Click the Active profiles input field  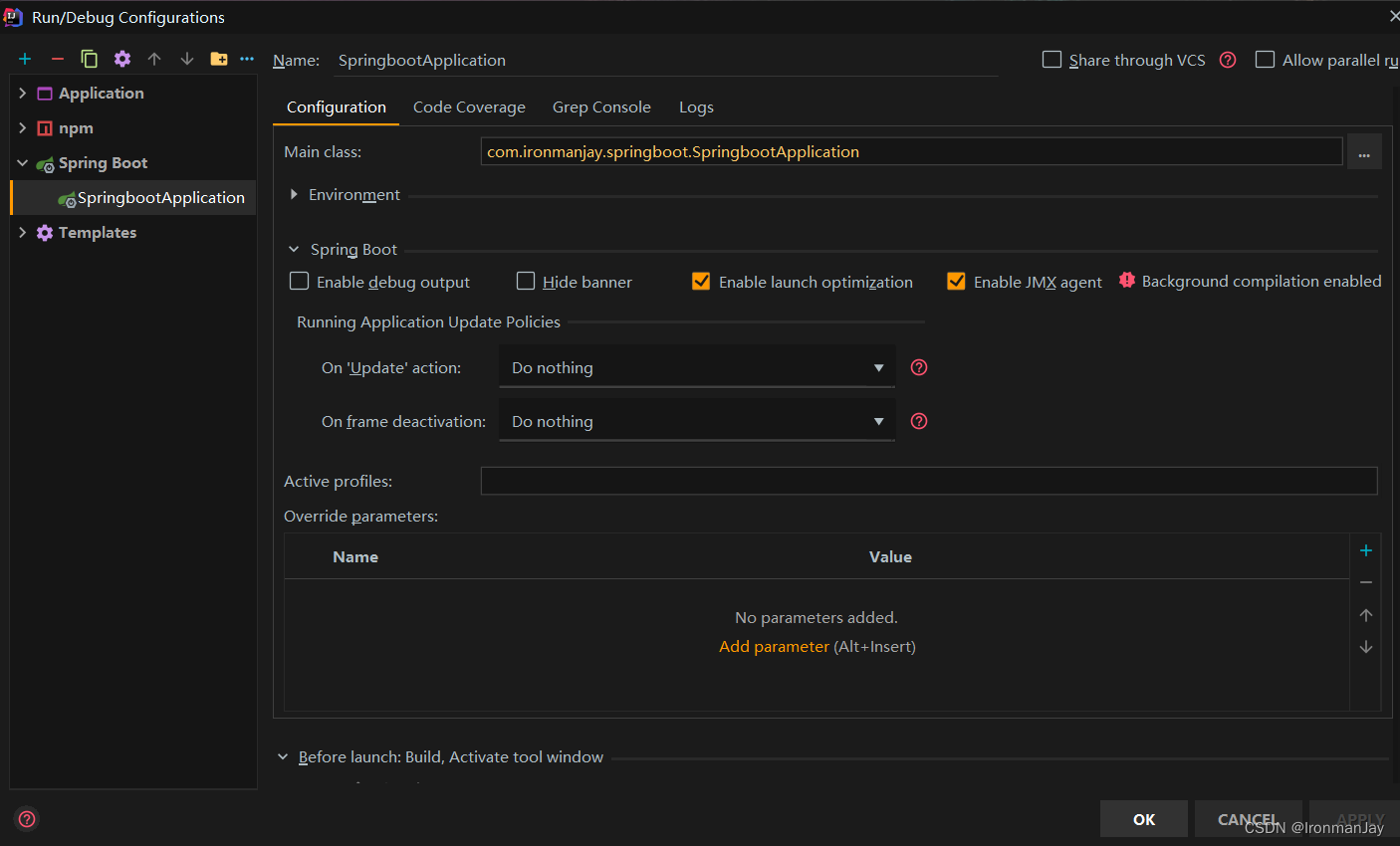928,481
